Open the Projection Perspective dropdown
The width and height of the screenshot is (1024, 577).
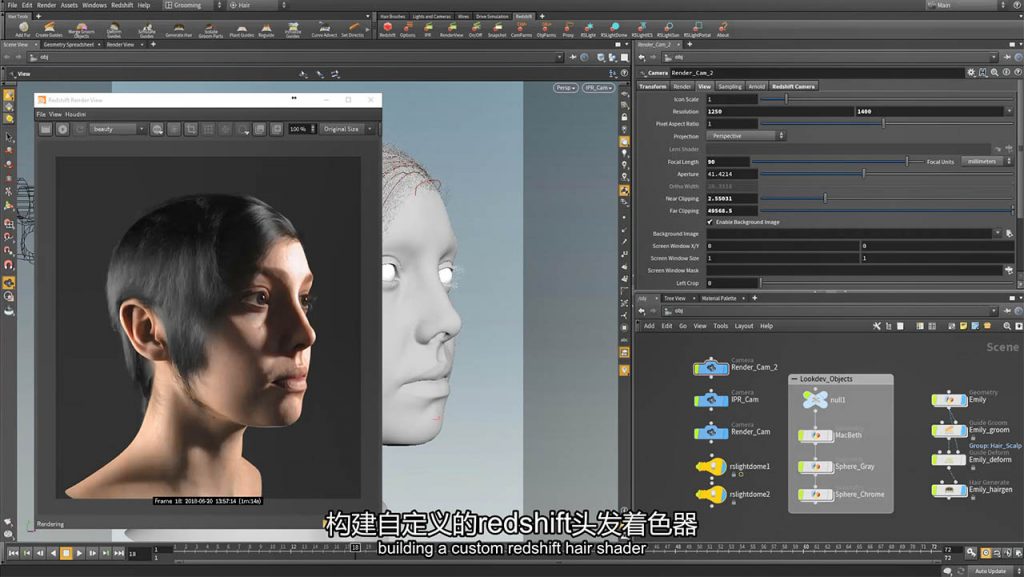click(745, 136)
